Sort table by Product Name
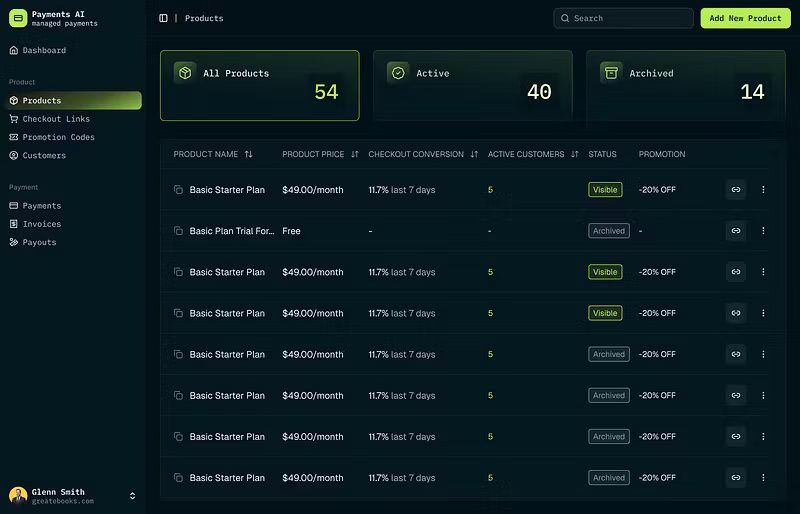The width and height of the screenshot is (800, 514). [248, 154]
